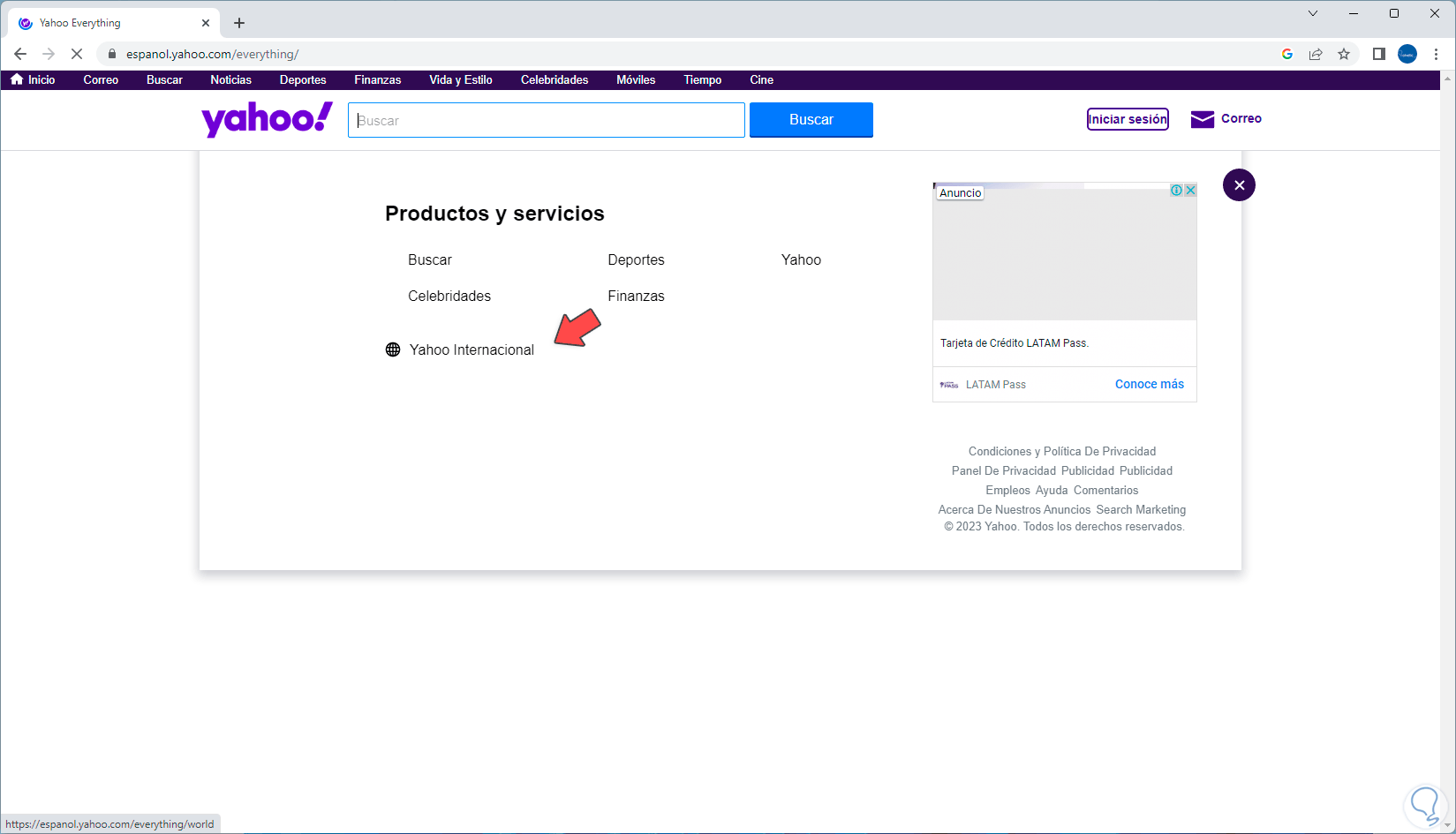
Task: Open Vida y Estilo section
Action: (x=461, y=79)
